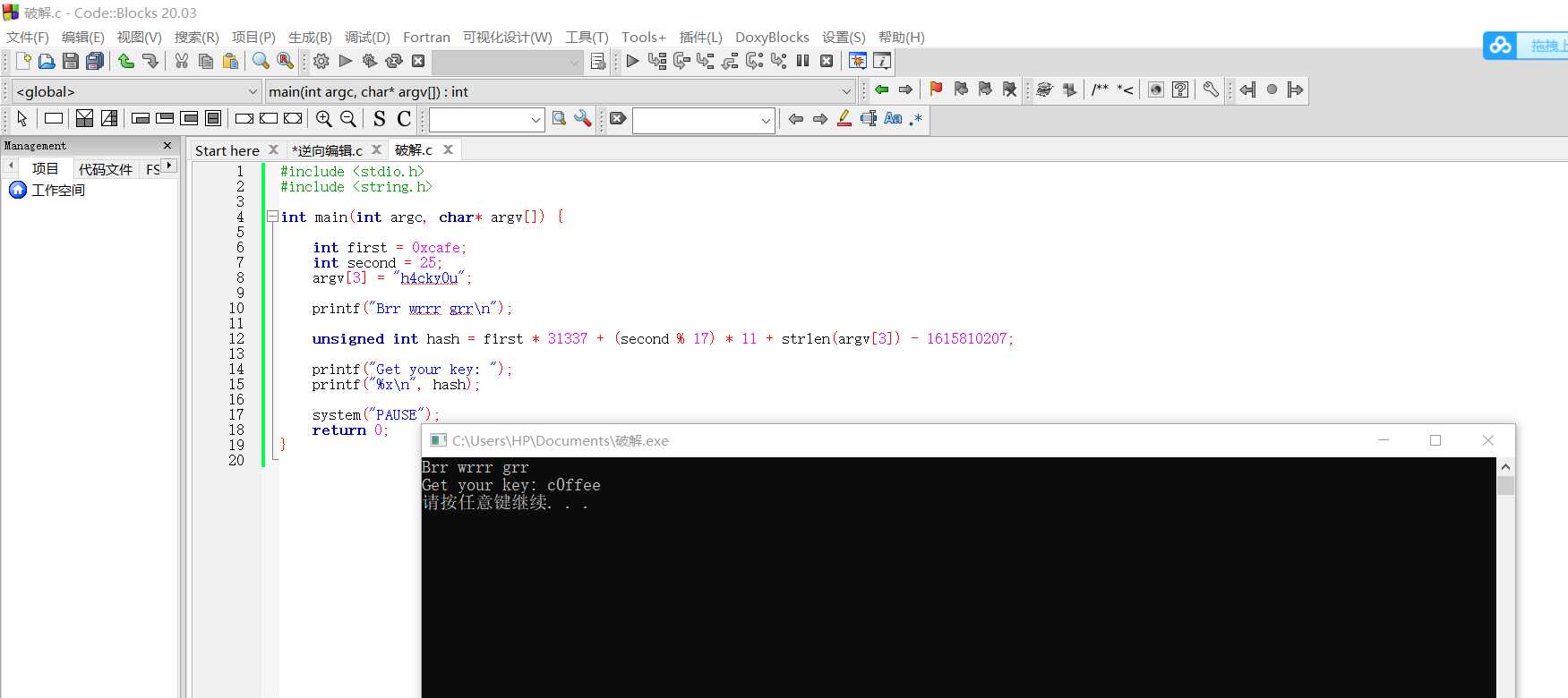Expand incremental search combo arrow
1568x698 pixels.
coord(766,120)
